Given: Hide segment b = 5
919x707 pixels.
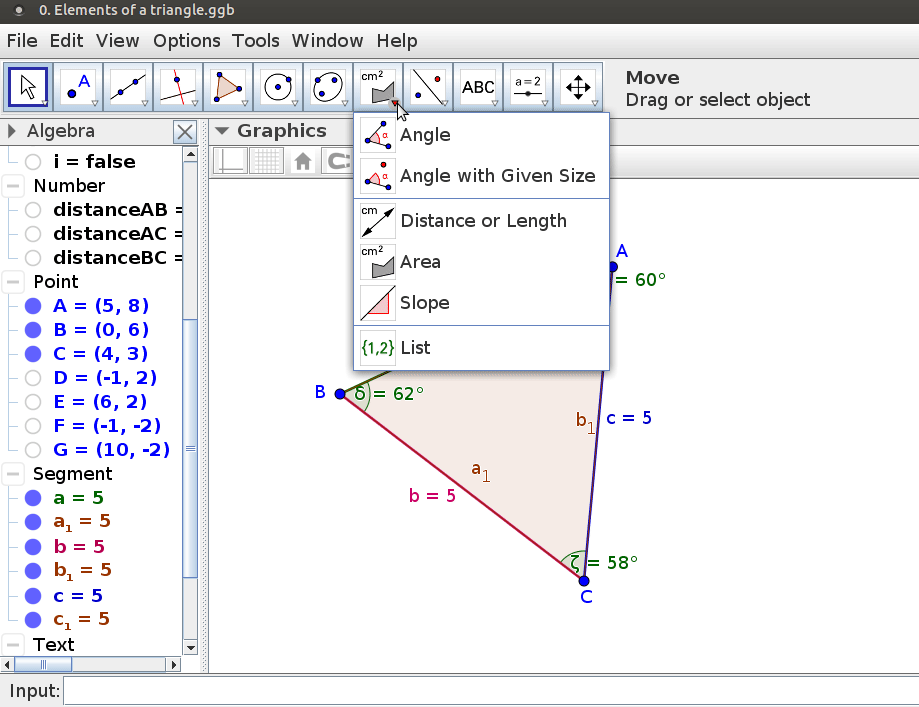Looking at the screenshot, I should pyautogui.click(x=33, y=547).
